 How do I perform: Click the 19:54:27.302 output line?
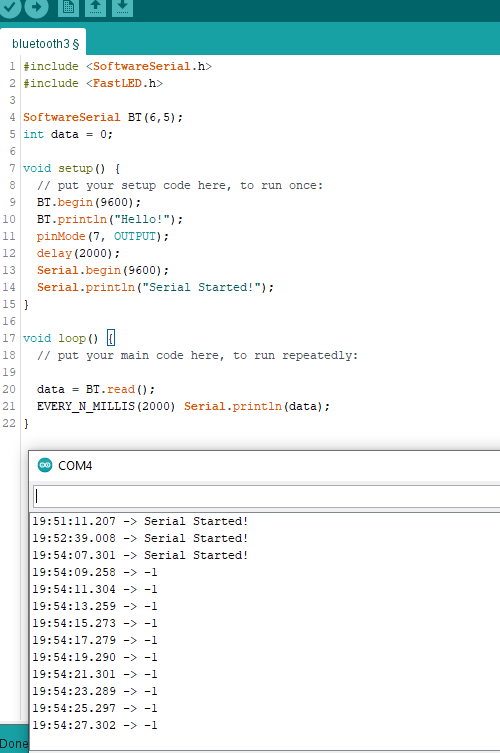95,725
